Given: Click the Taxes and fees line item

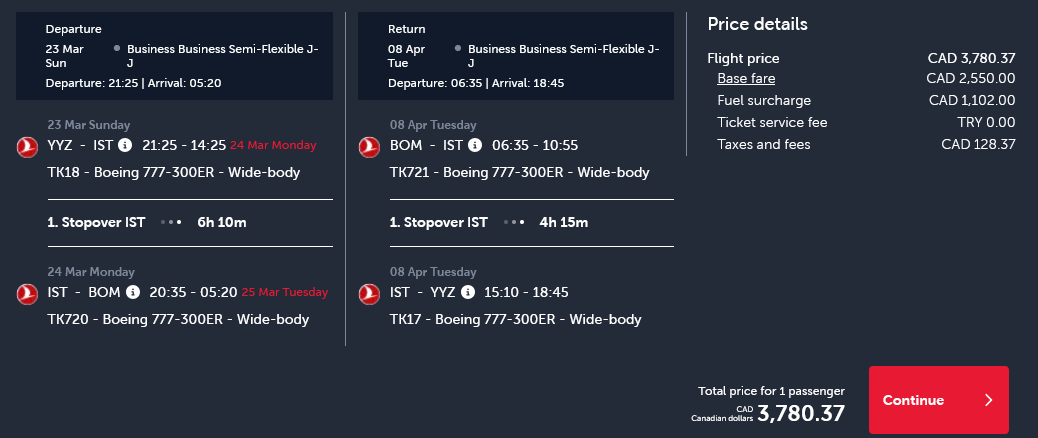Looking at the screenshot, I should [866, 144].
